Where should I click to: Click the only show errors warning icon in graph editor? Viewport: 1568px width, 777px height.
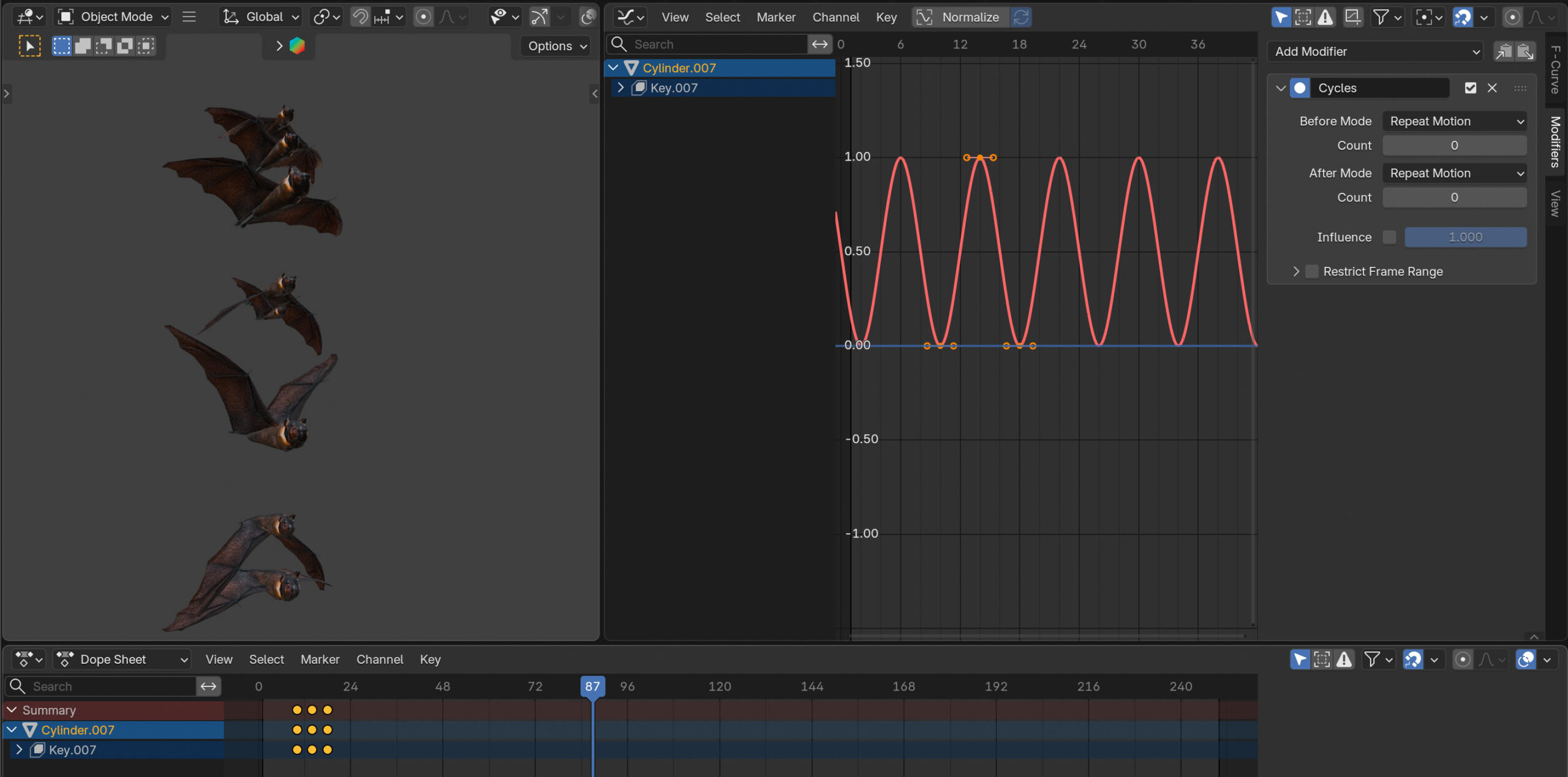(1325, 17)
